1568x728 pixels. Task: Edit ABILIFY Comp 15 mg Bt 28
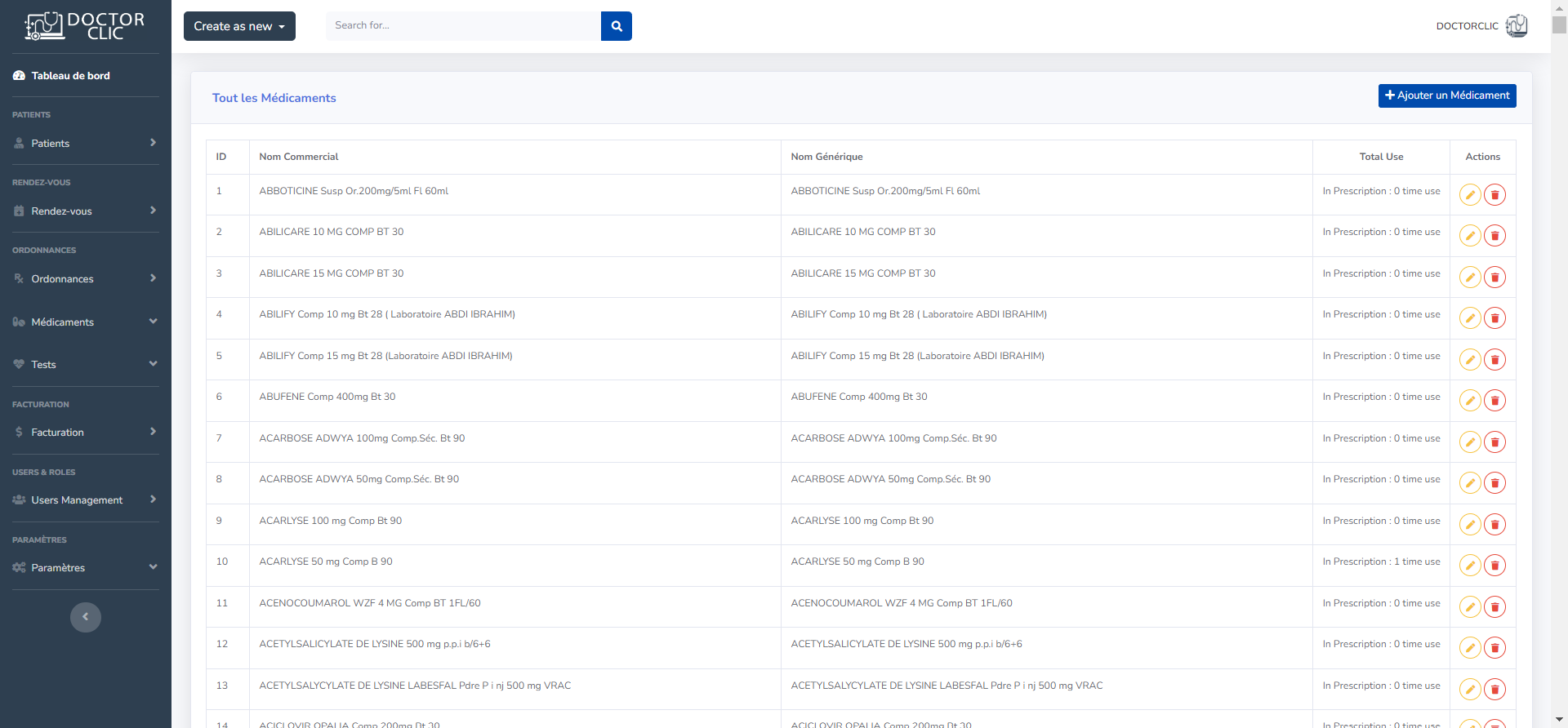click(1470, 360)
